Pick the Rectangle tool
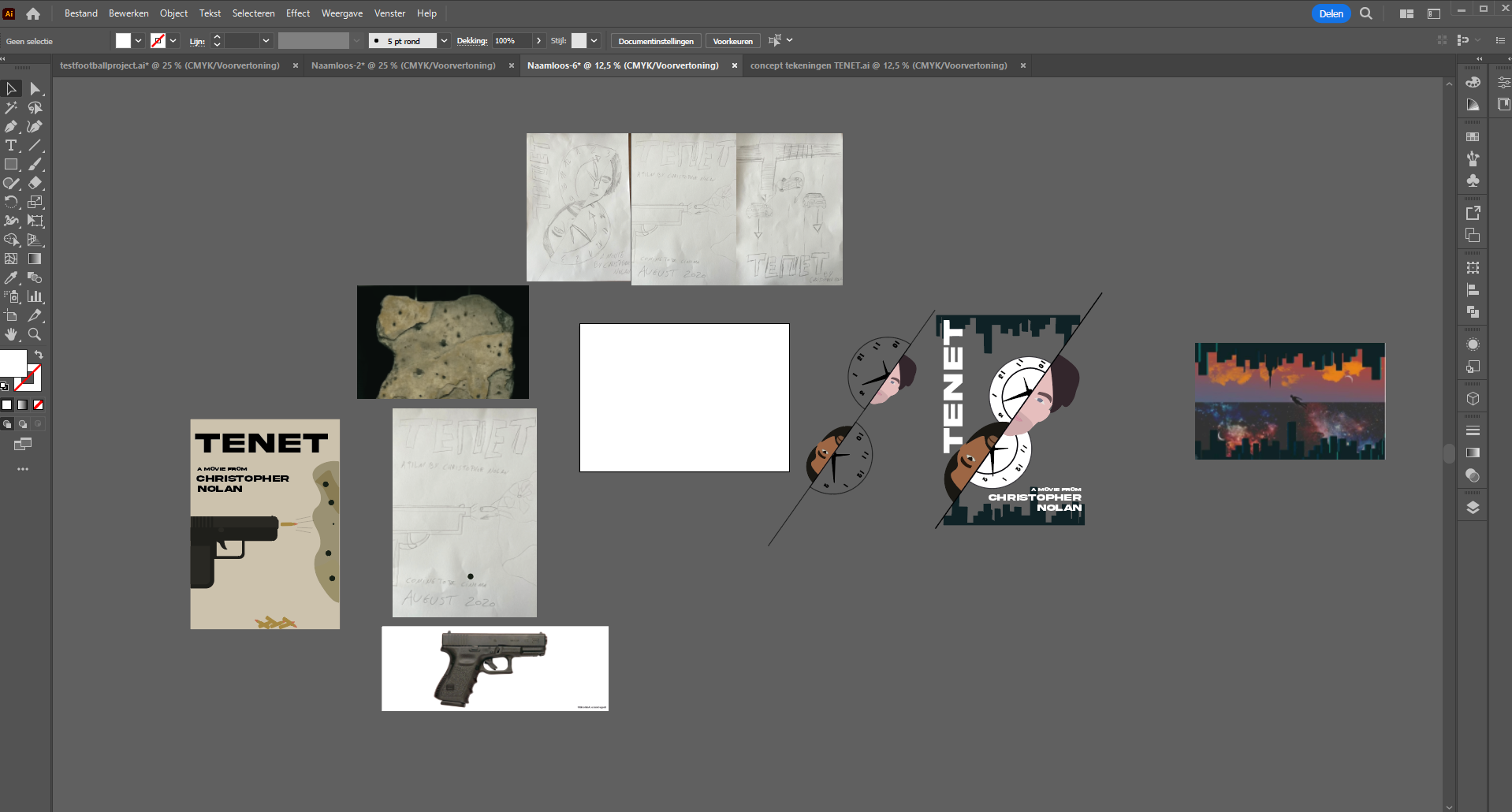The width and height of the screenshot is (1512, 812). click(11, 164)
